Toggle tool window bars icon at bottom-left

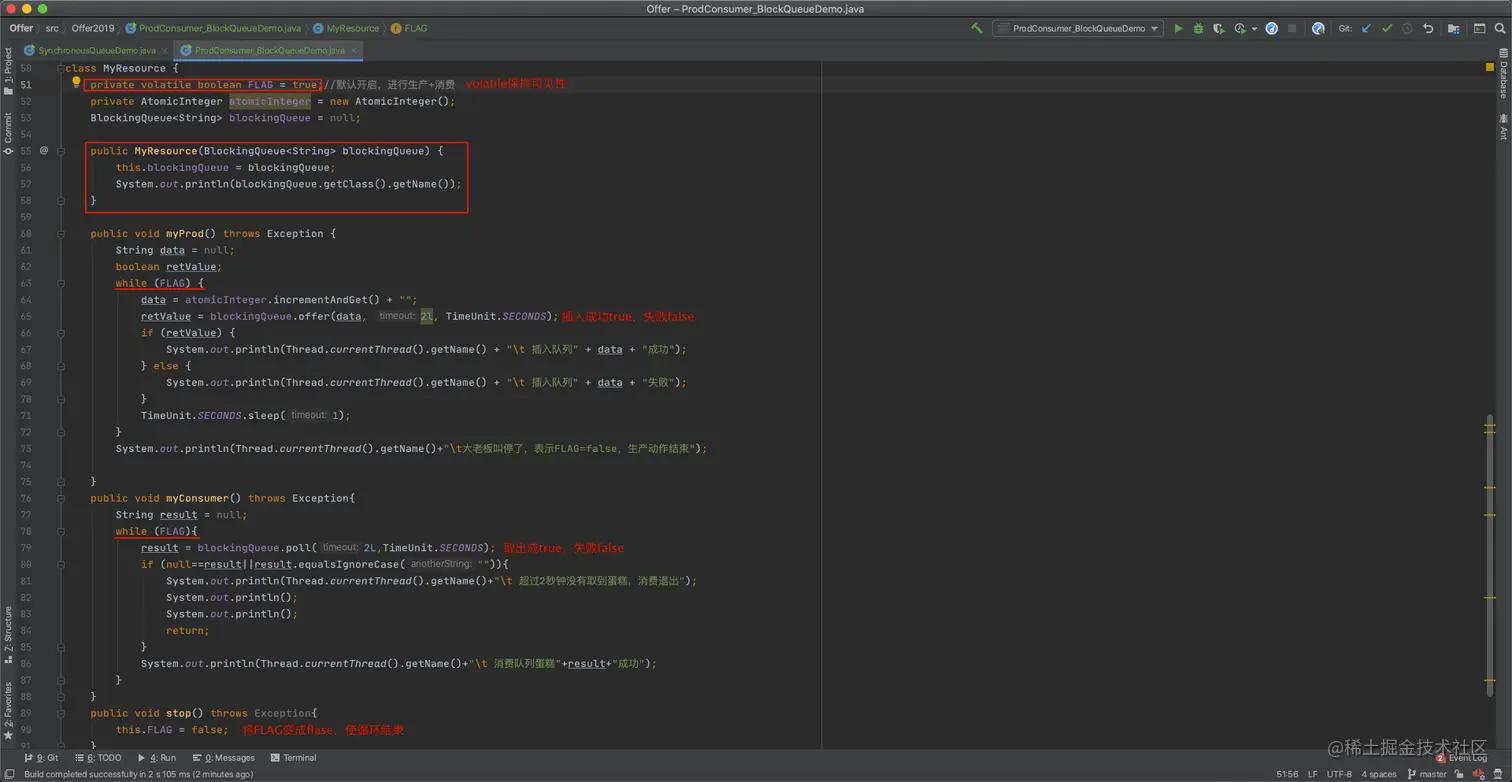pyautogui.click(x=9, y=774)
